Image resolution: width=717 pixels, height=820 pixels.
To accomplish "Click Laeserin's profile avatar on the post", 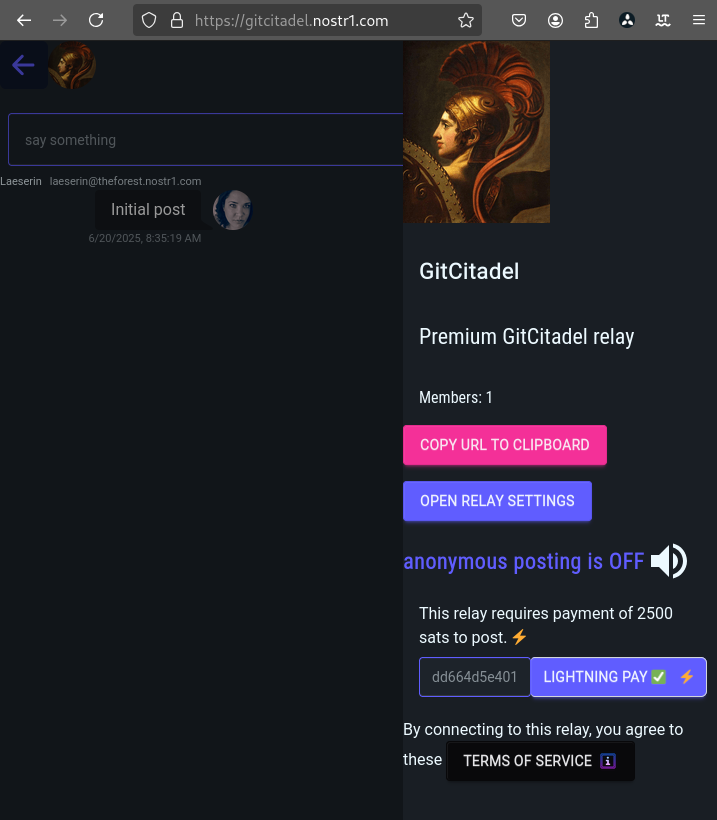I will coord(232,210).
